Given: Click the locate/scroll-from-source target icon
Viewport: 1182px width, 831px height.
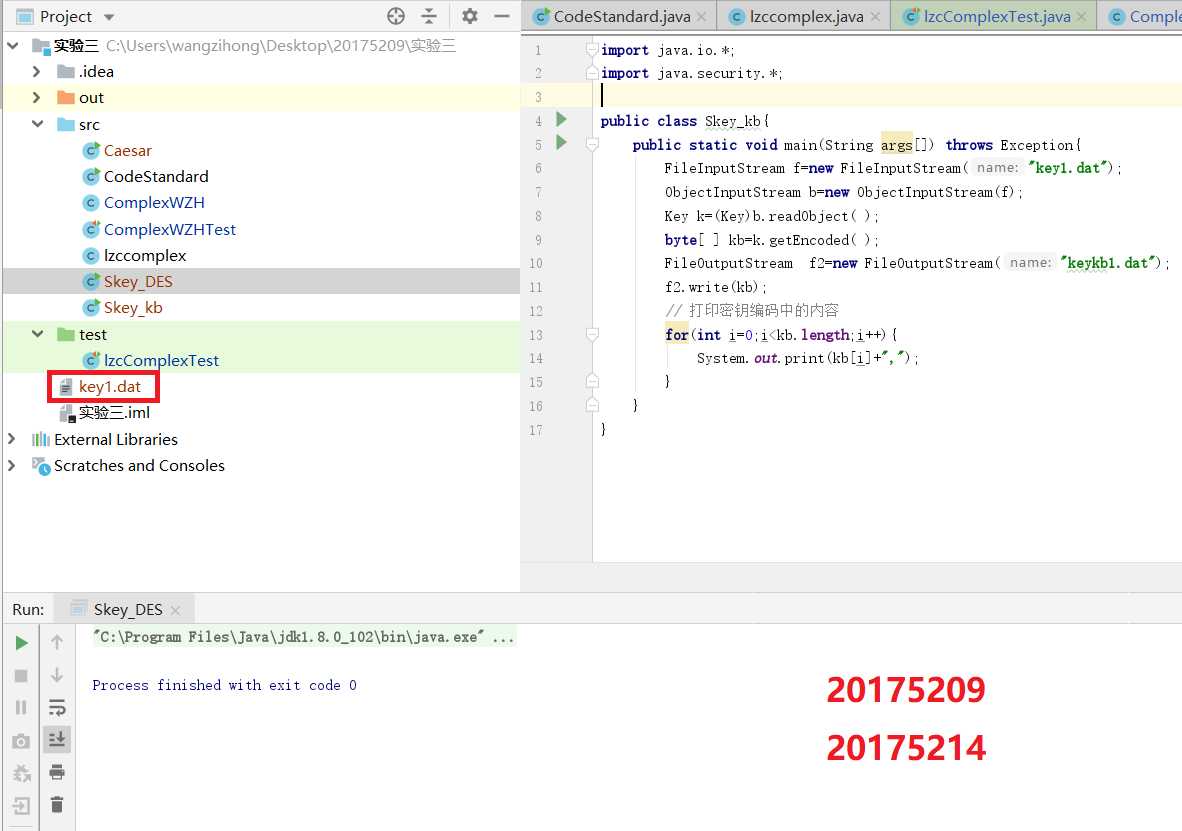Looking at the screenshot, I should (396, 16).
